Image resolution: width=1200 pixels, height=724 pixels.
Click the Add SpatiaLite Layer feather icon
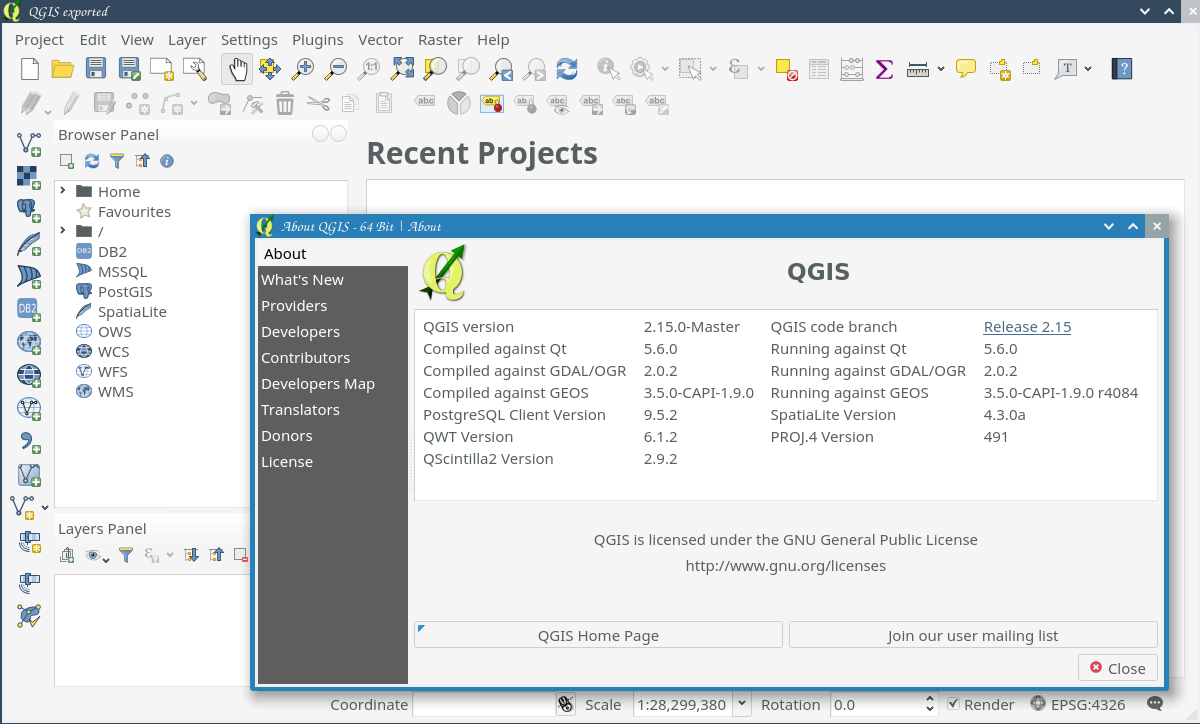29,242
